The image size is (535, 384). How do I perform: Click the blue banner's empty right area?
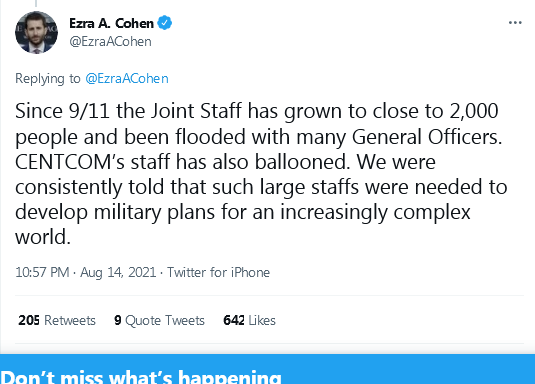click(x=408, y=369)
